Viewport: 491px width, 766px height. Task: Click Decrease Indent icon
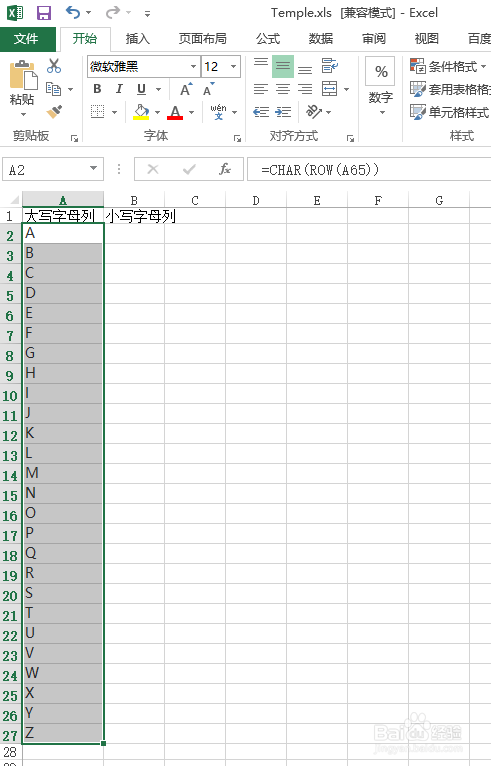click(x=261, y=112)
